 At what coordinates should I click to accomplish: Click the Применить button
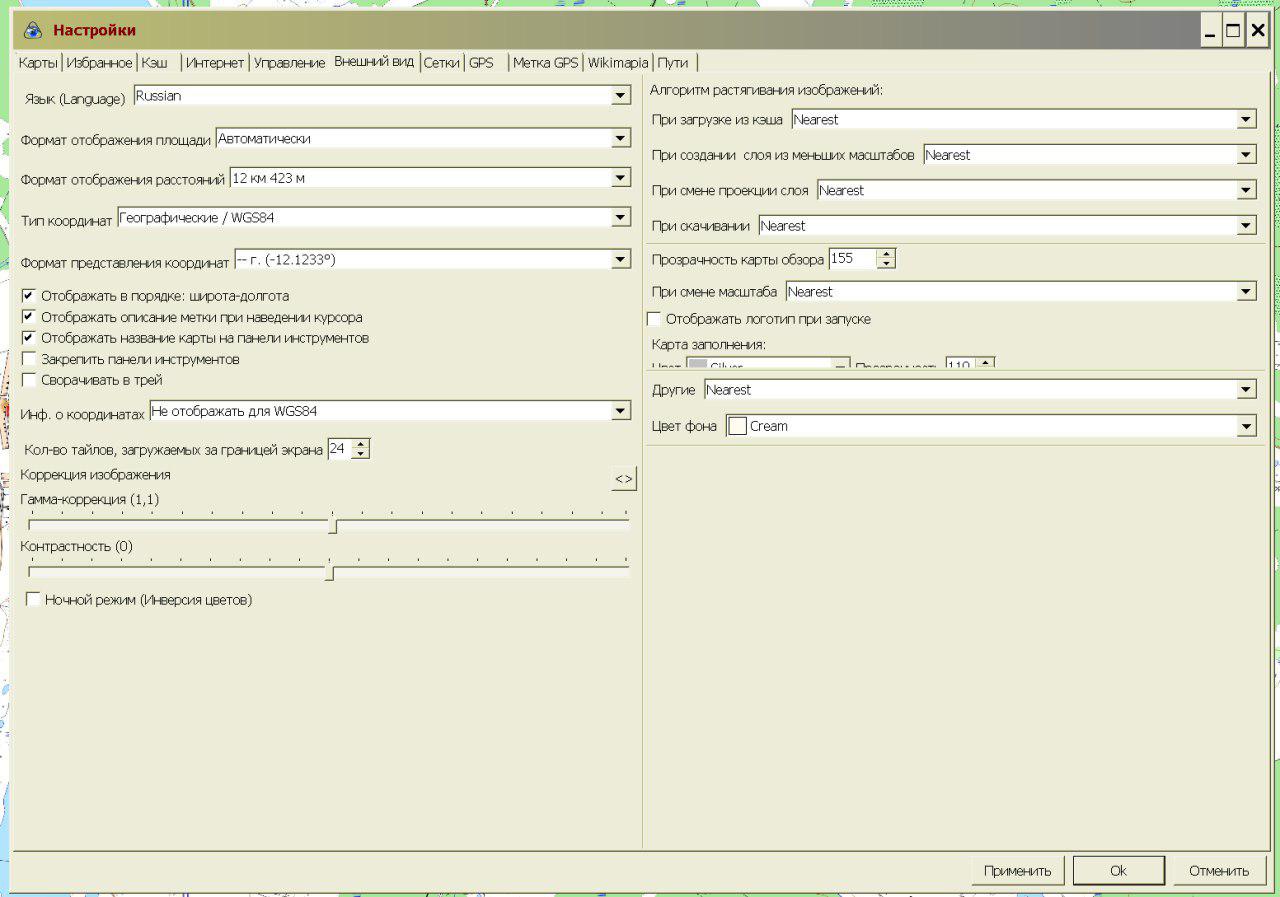click(1017, 871)
